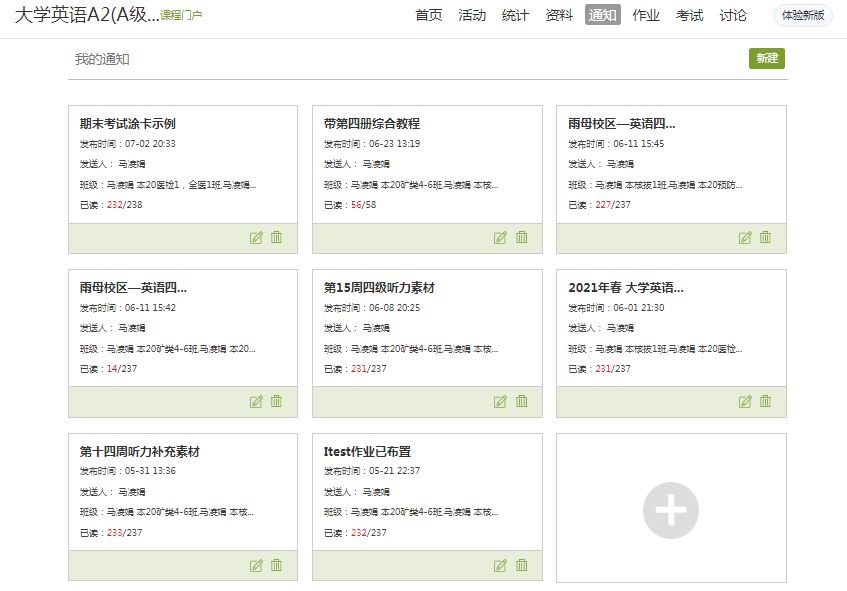Edit the Itest作业已布置 notification

(x=500, y=566)
